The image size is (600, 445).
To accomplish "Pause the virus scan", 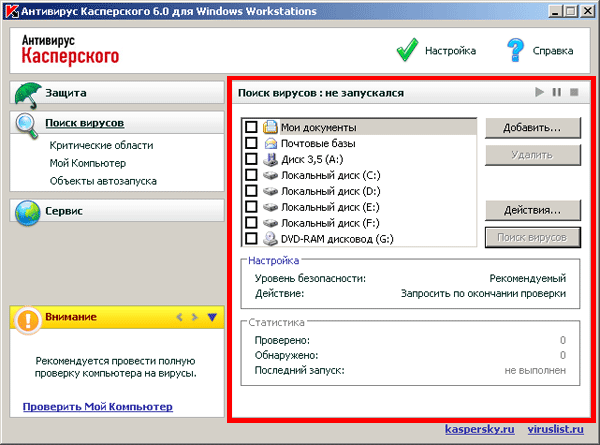I will pos(557,92).
